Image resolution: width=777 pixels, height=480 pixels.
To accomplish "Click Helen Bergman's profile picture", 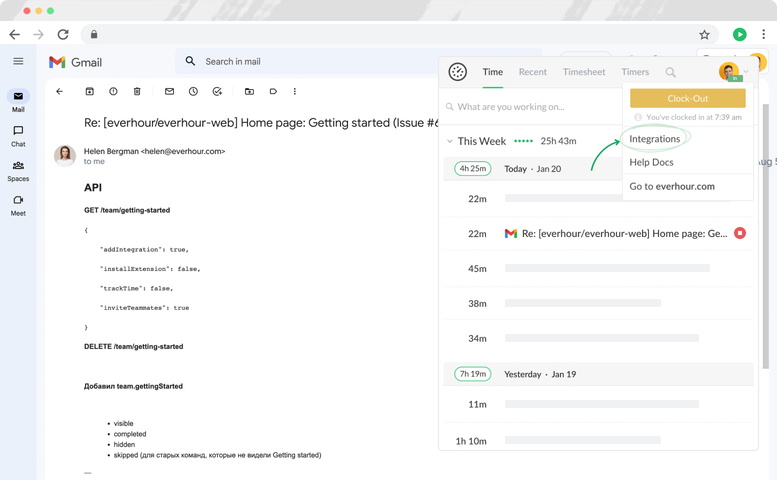I will pos(65,156).
